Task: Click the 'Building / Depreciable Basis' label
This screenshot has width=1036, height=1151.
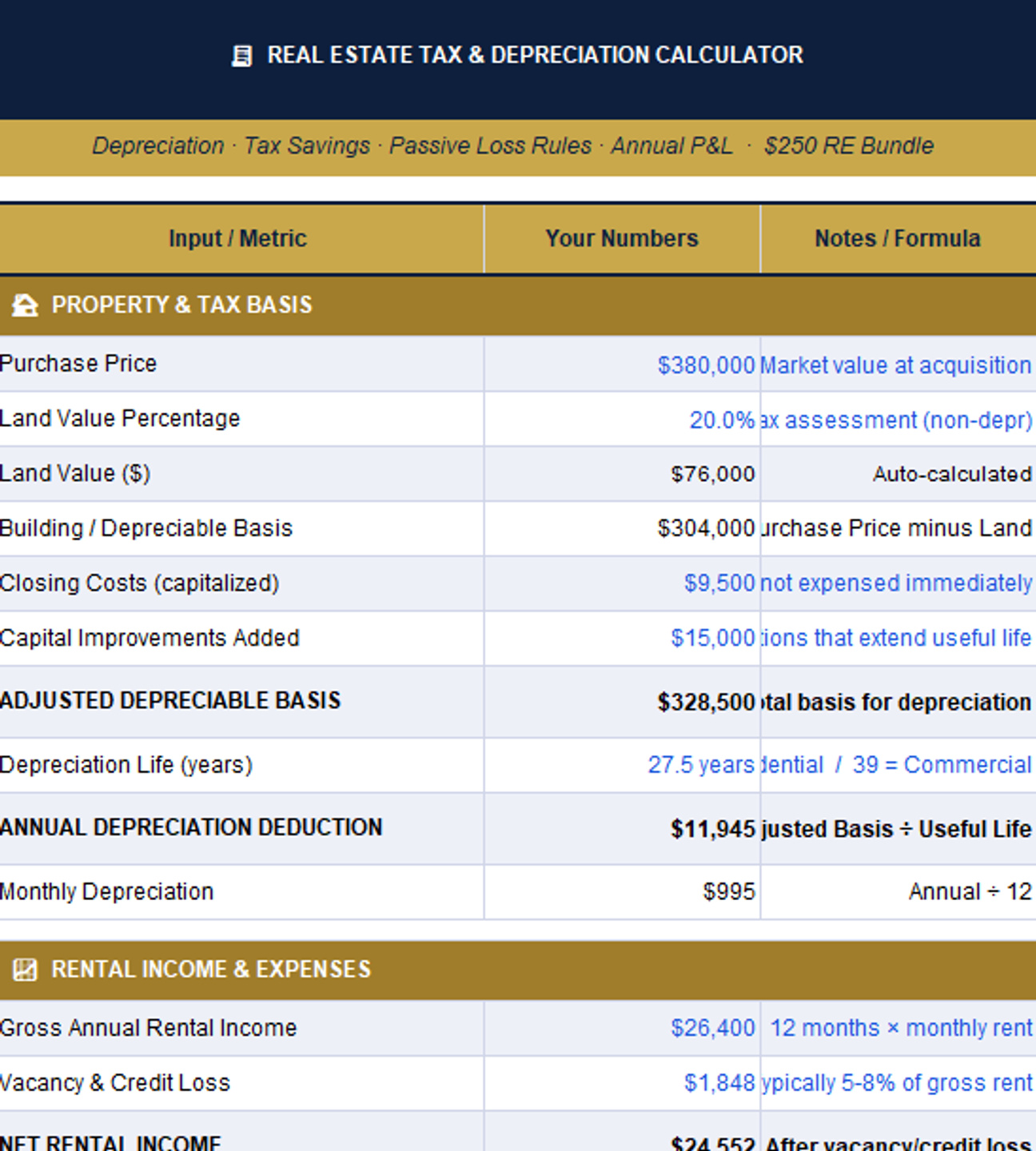Action: pos(146,528)
